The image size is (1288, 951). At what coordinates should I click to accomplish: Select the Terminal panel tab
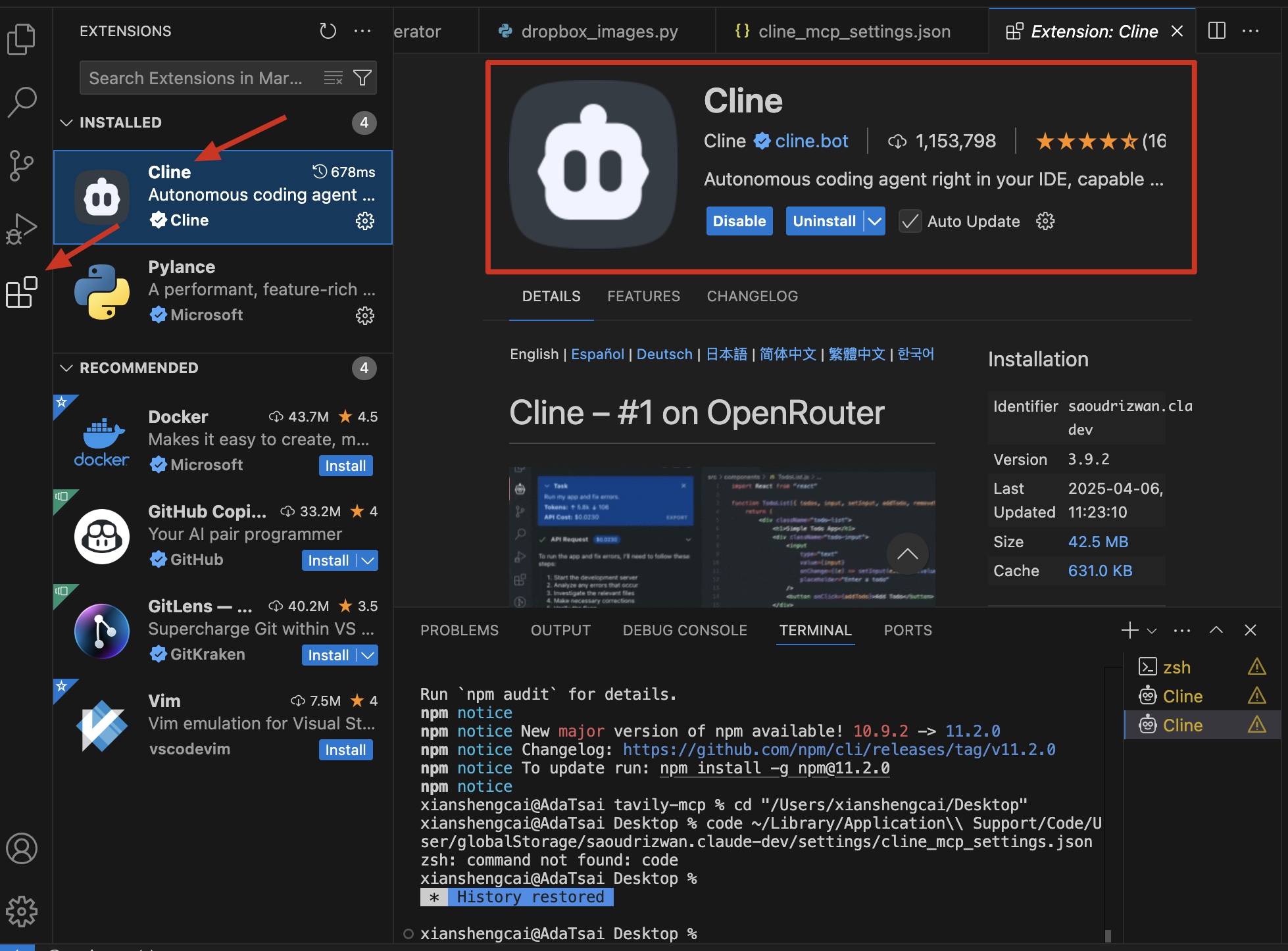click(815, 630)
